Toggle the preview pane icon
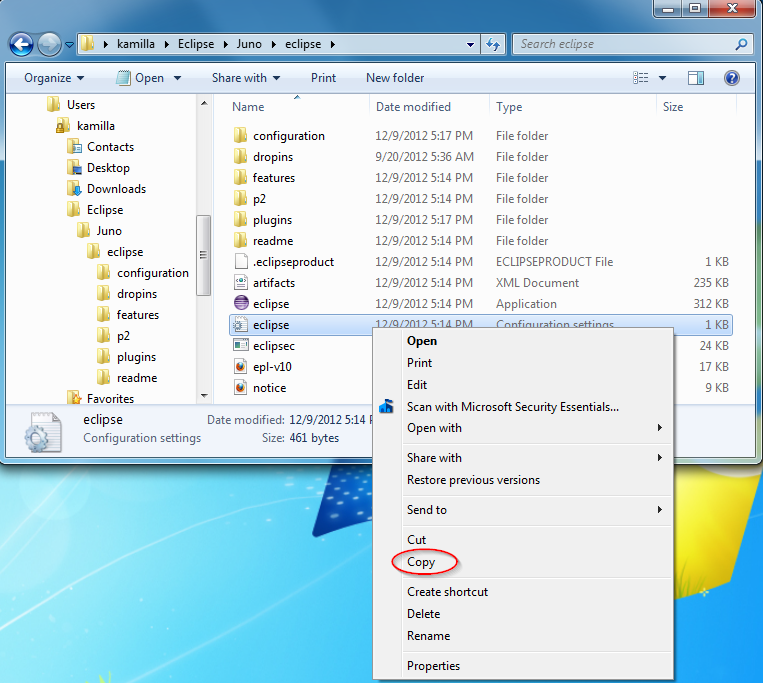The image size is (763, 683). point(696,78)
